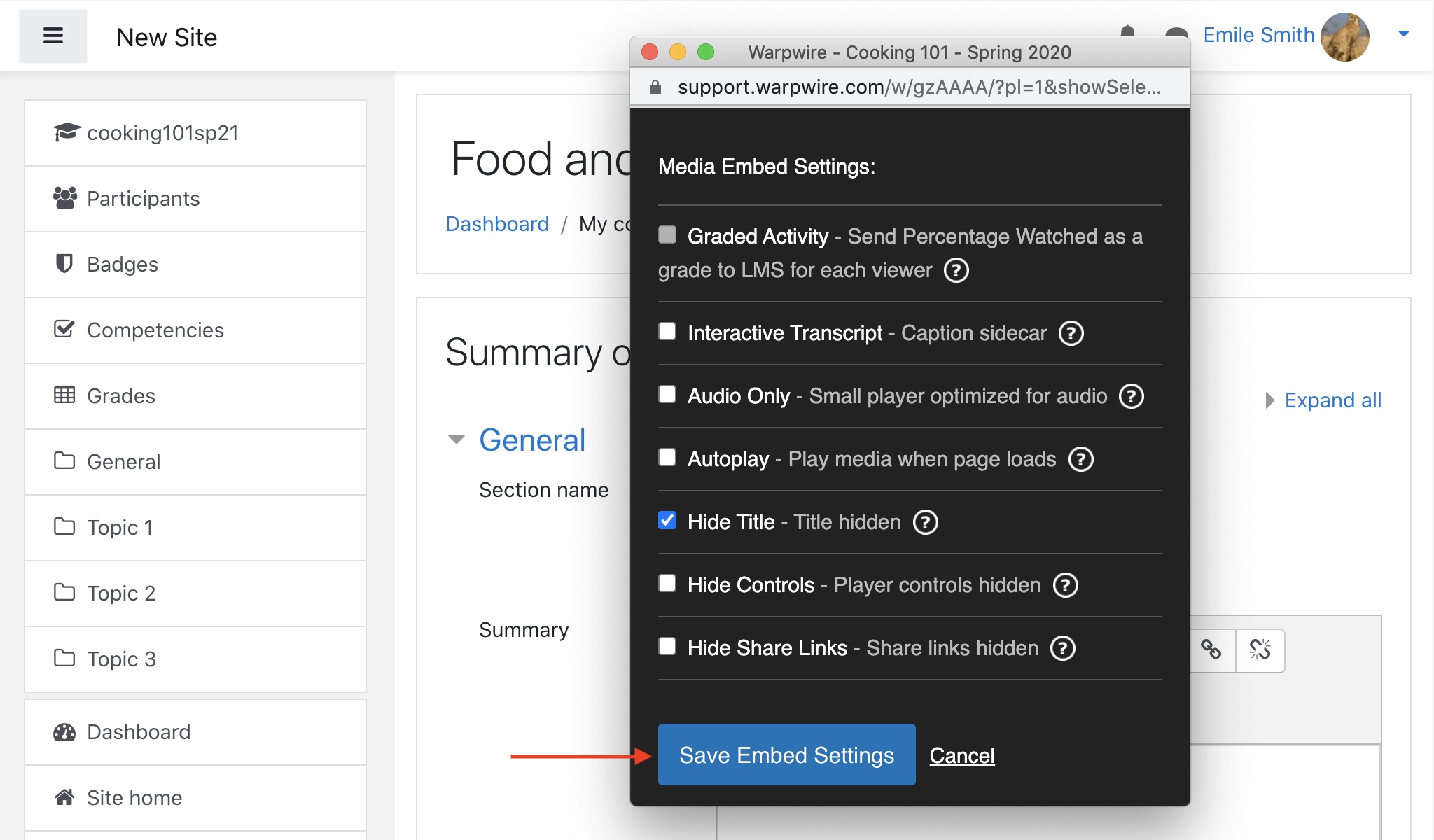Click help icon for Hide Share Links
This screenshot has height=840, width=1434.
click(x=1062, y=648)
